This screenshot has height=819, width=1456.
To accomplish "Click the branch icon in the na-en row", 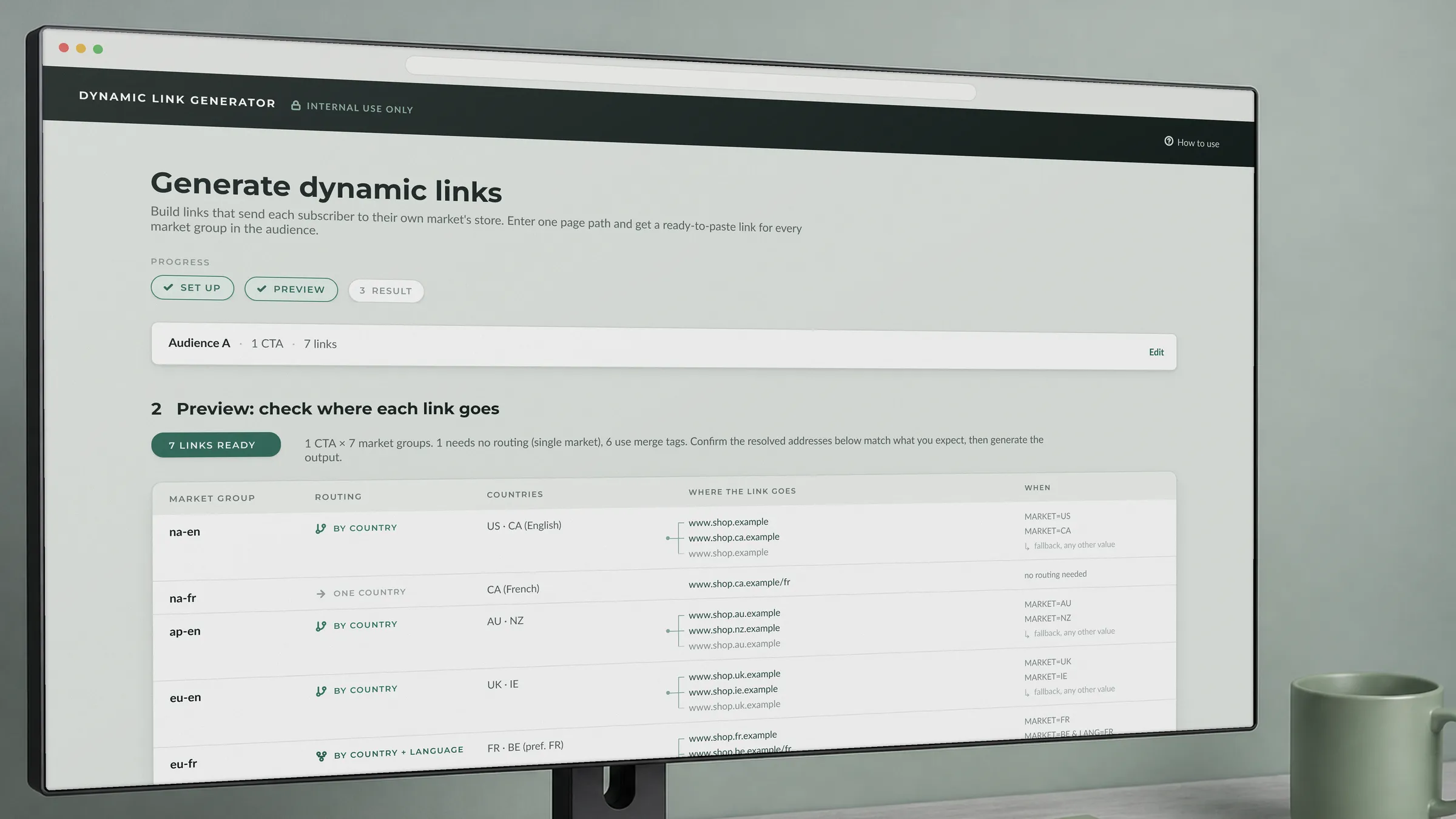I will tap(321, 529).
